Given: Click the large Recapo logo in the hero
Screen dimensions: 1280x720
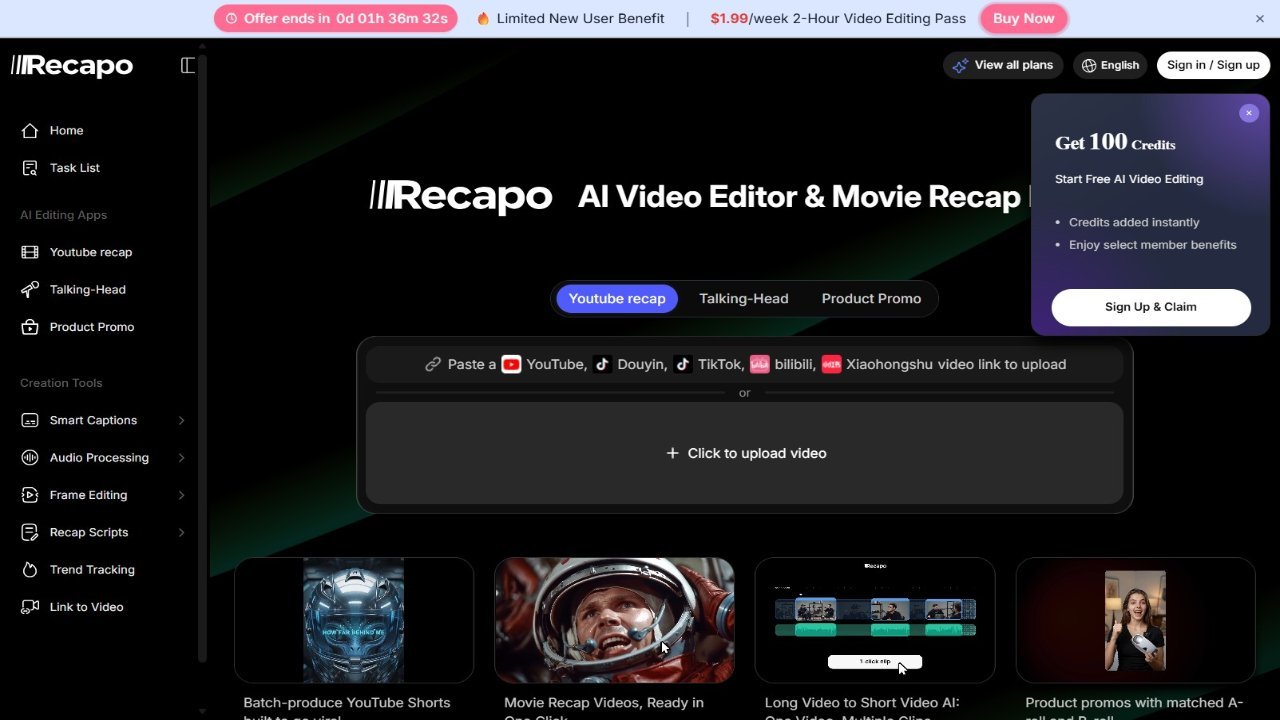Looking at the screenshot, I should click(461, 196).
